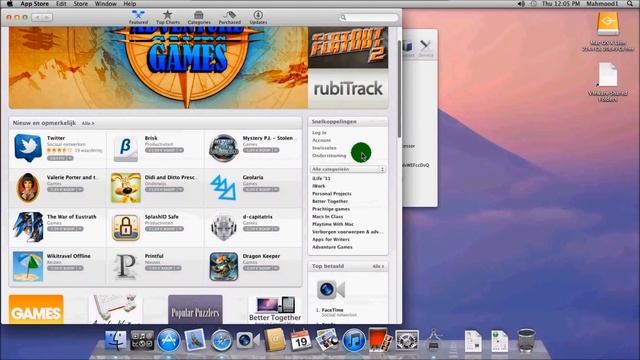Open the Wikitravel Offline app icon

pos(28,267)
